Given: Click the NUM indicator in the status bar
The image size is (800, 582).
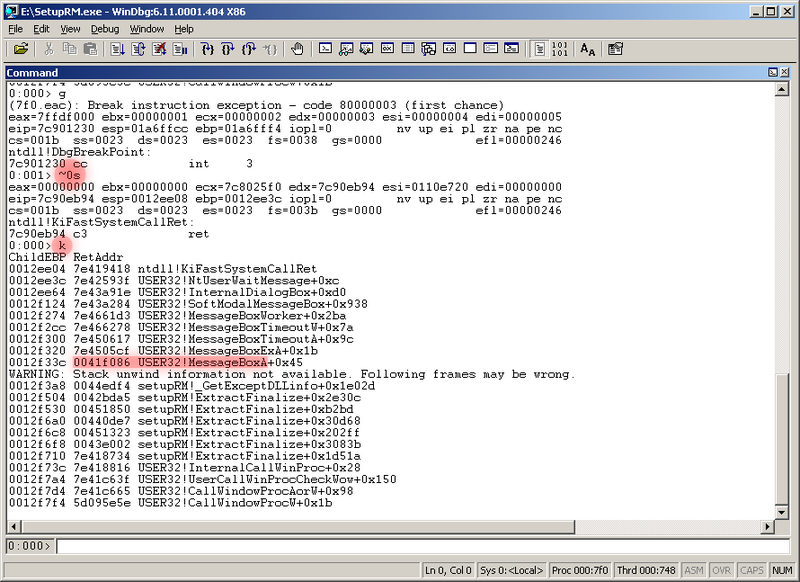Looking at the screenshot, I should pyautogui.click(x=782, y=570).
